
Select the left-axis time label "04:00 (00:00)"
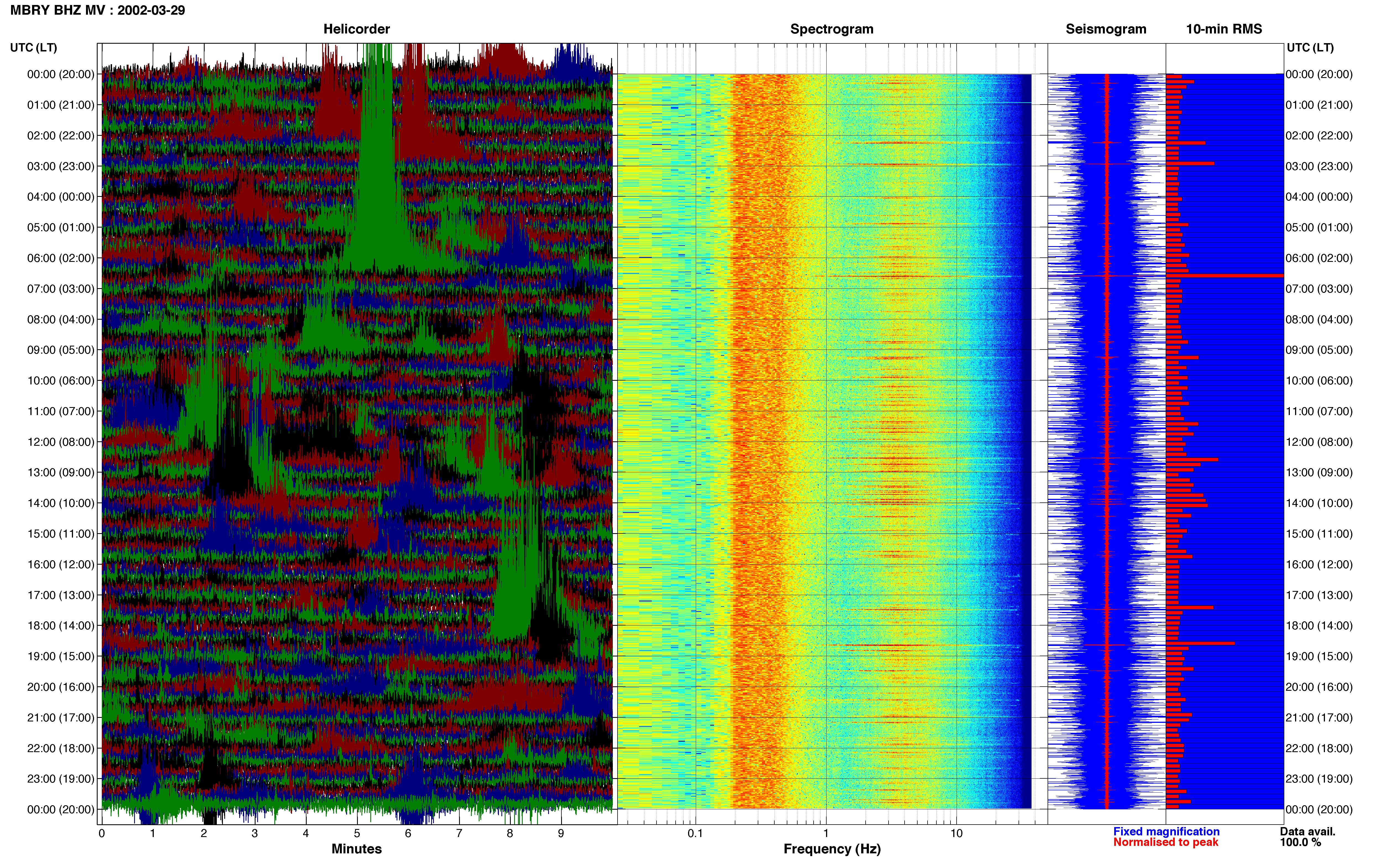tap(61, 197)
